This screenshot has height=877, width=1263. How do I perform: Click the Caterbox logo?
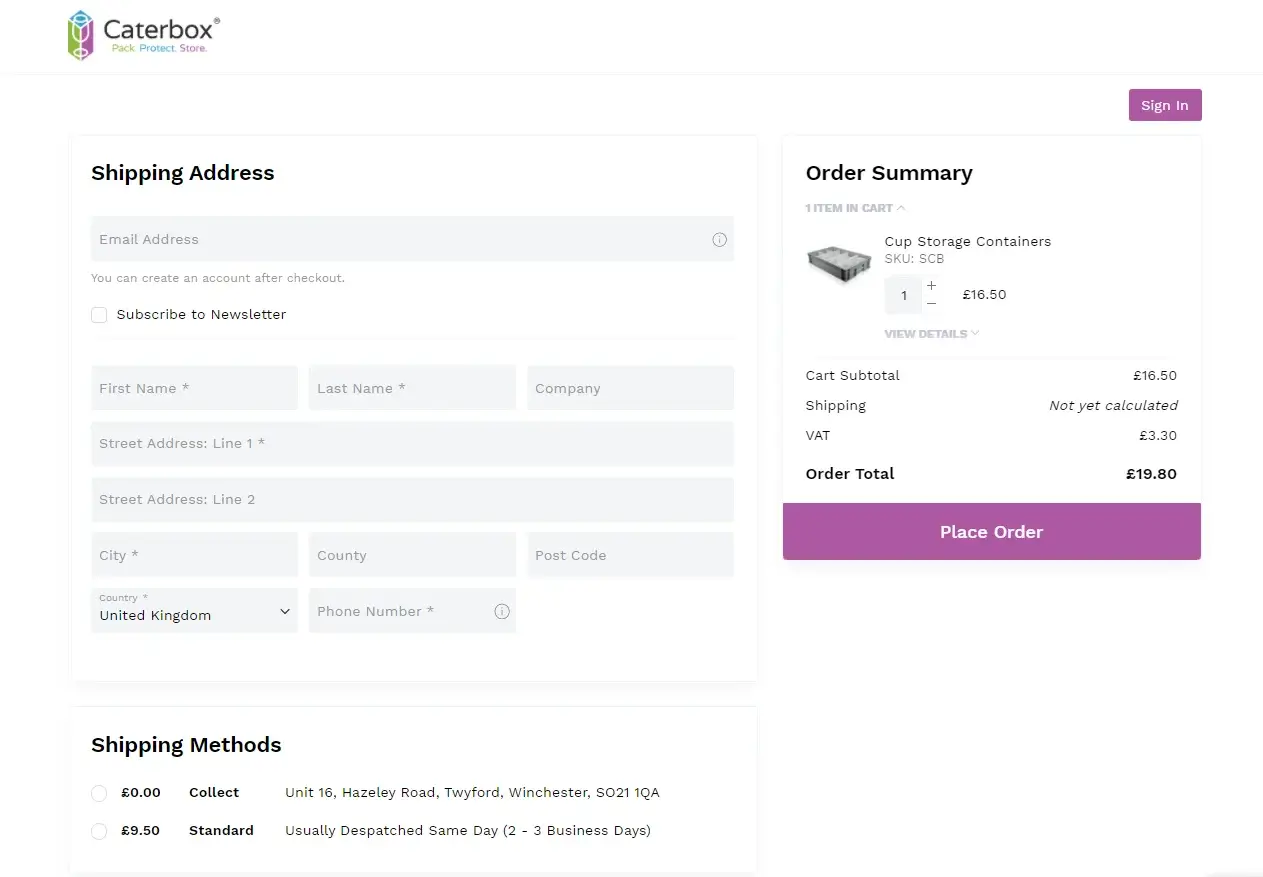(x=141, y=34)
